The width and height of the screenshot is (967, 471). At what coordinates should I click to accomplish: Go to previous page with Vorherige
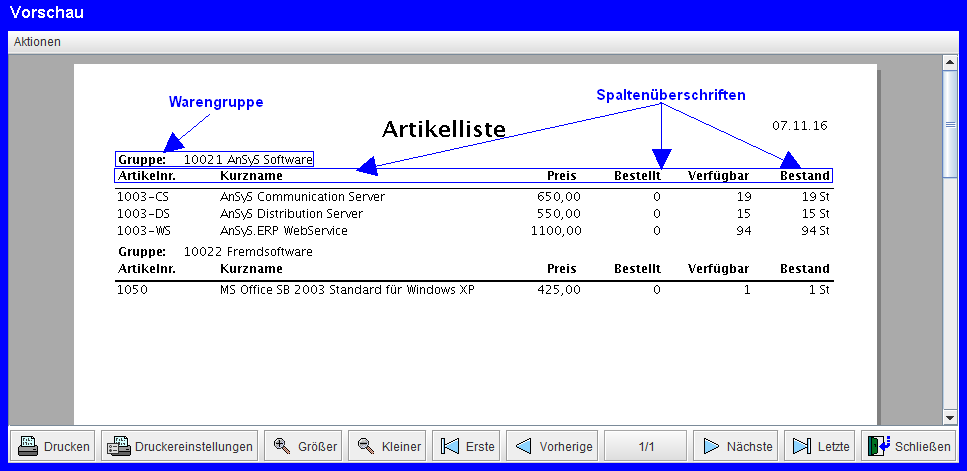552,446
